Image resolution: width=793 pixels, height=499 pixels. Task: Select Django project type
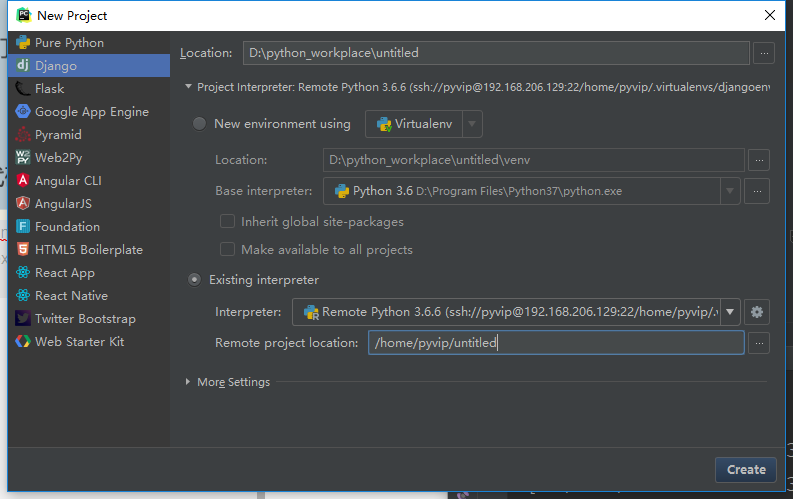point(89,66)
